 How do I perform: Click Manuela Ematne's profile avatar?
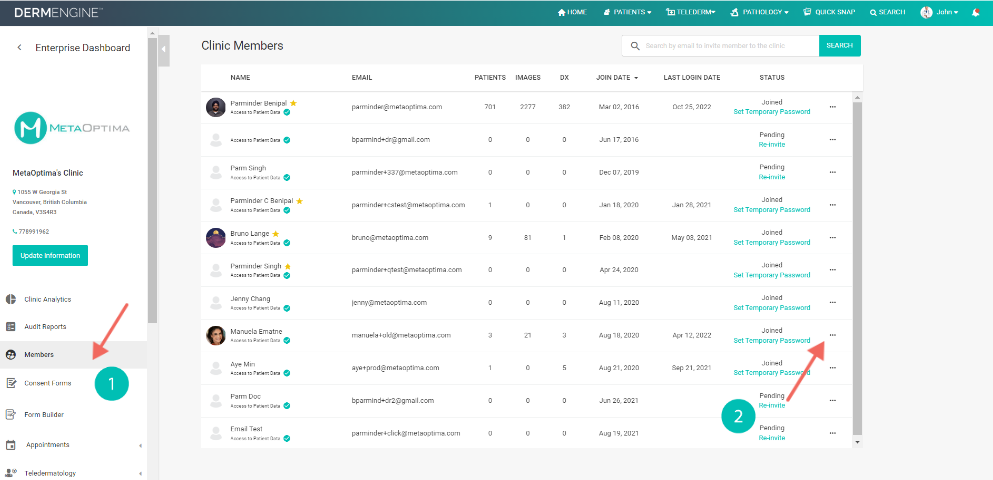215,335
